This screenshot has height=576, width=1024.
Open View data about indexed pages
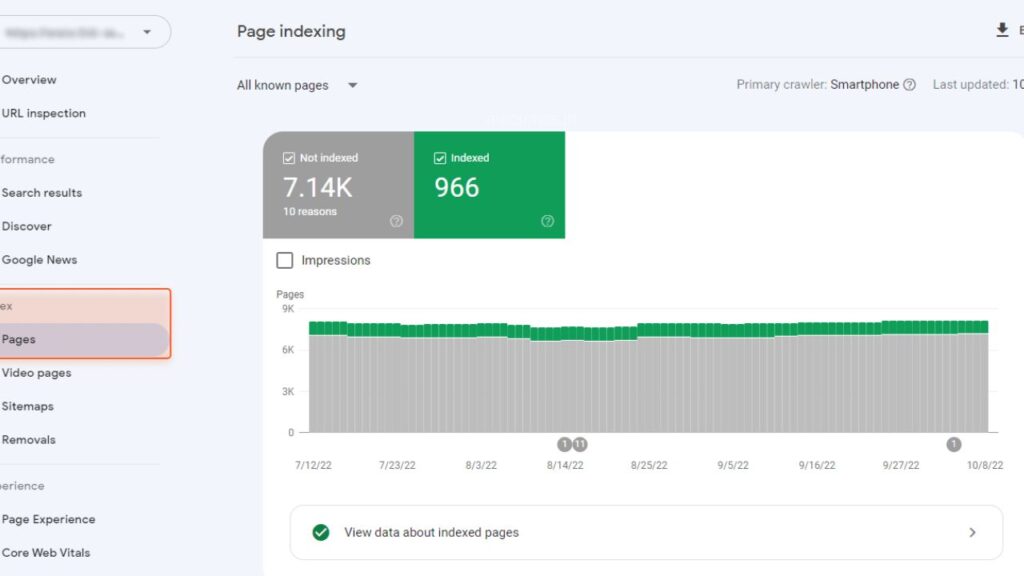click(646, 532)
